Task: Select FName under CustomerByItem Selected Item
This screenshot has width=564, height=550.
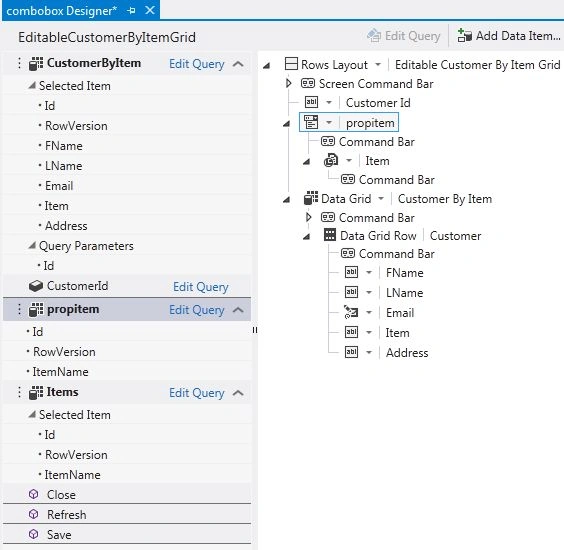Action: [x=64, y=146]
